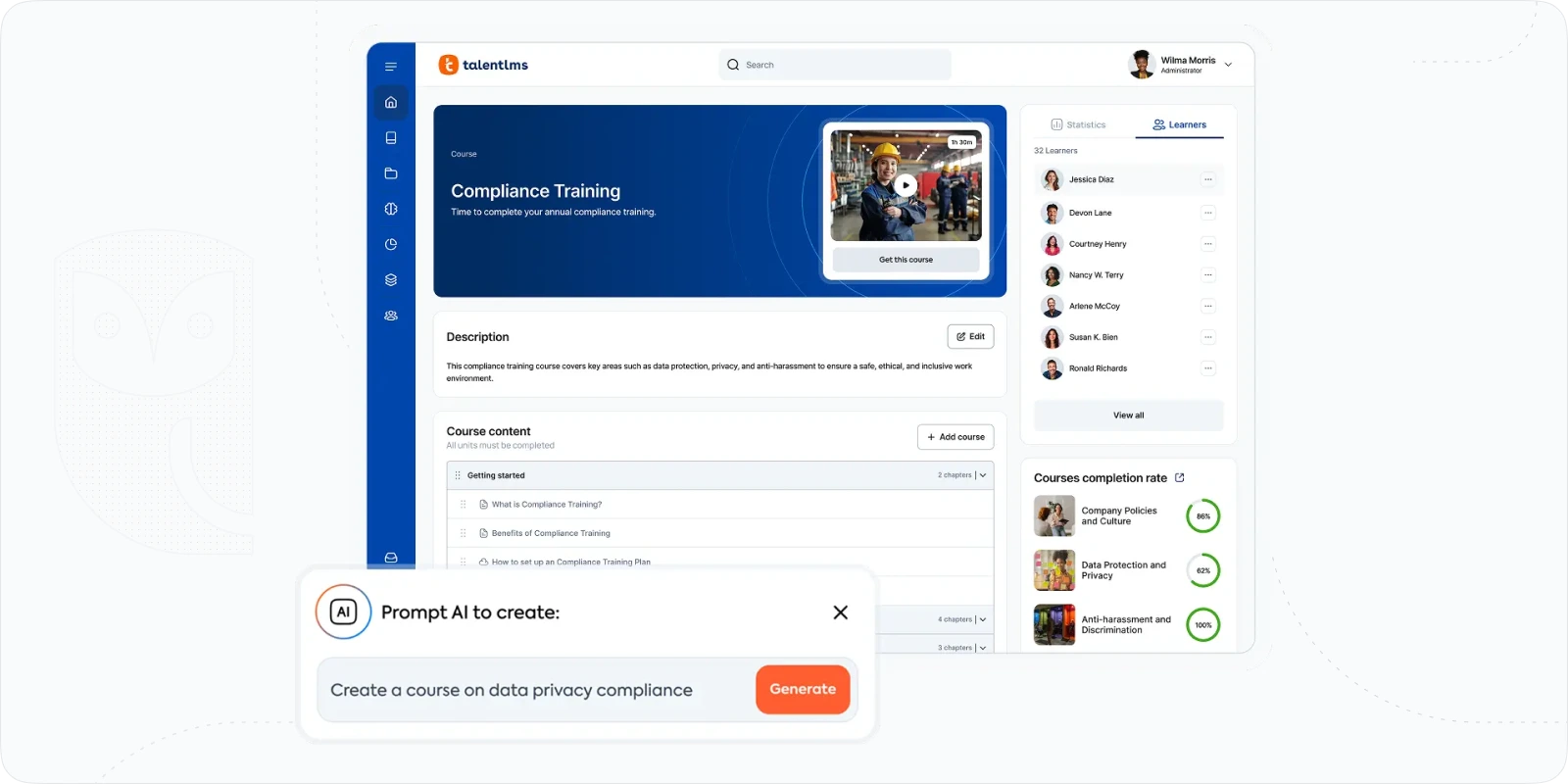Open Company Policies and Culture course thumbnail
This screenshot has width=1568, height=784.
(x=1054, y=515)
